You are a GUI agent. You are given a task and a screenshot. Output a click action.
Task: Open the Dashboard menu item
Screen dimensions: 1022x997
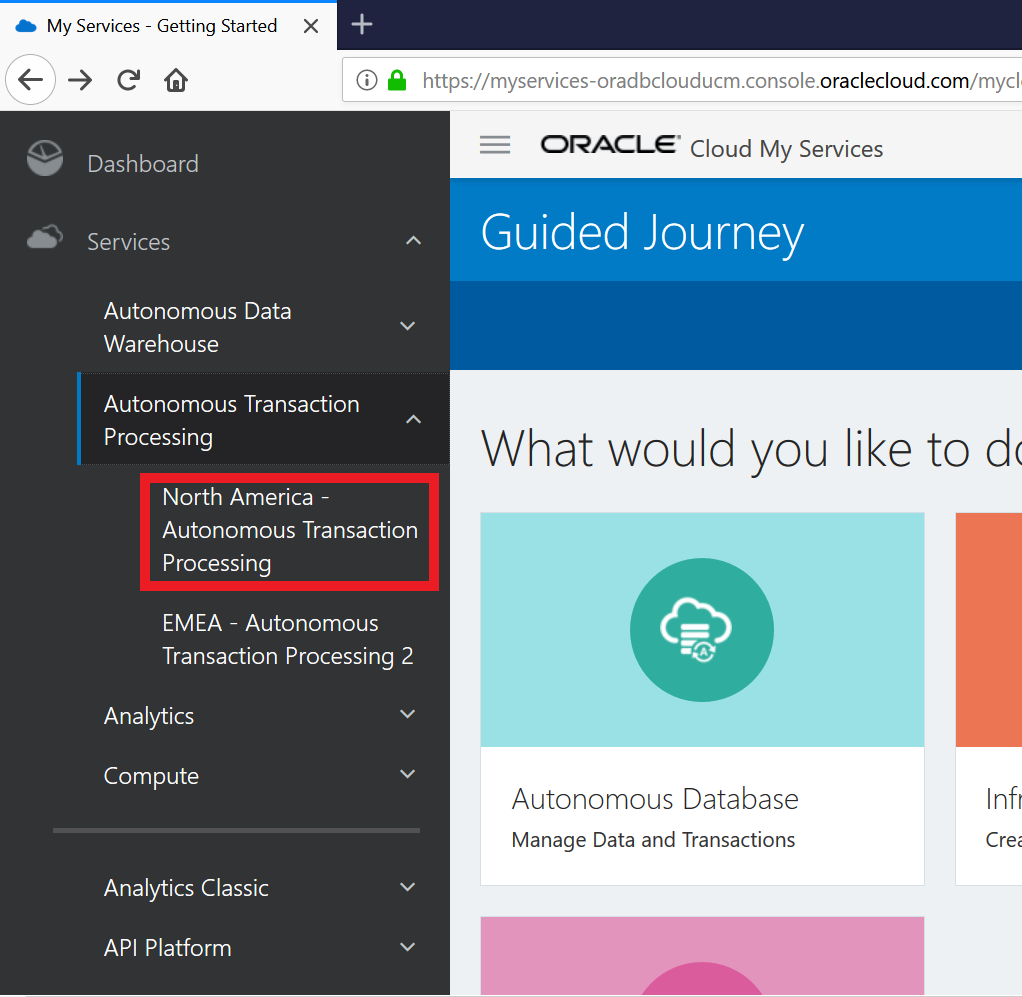click(143, 164)
